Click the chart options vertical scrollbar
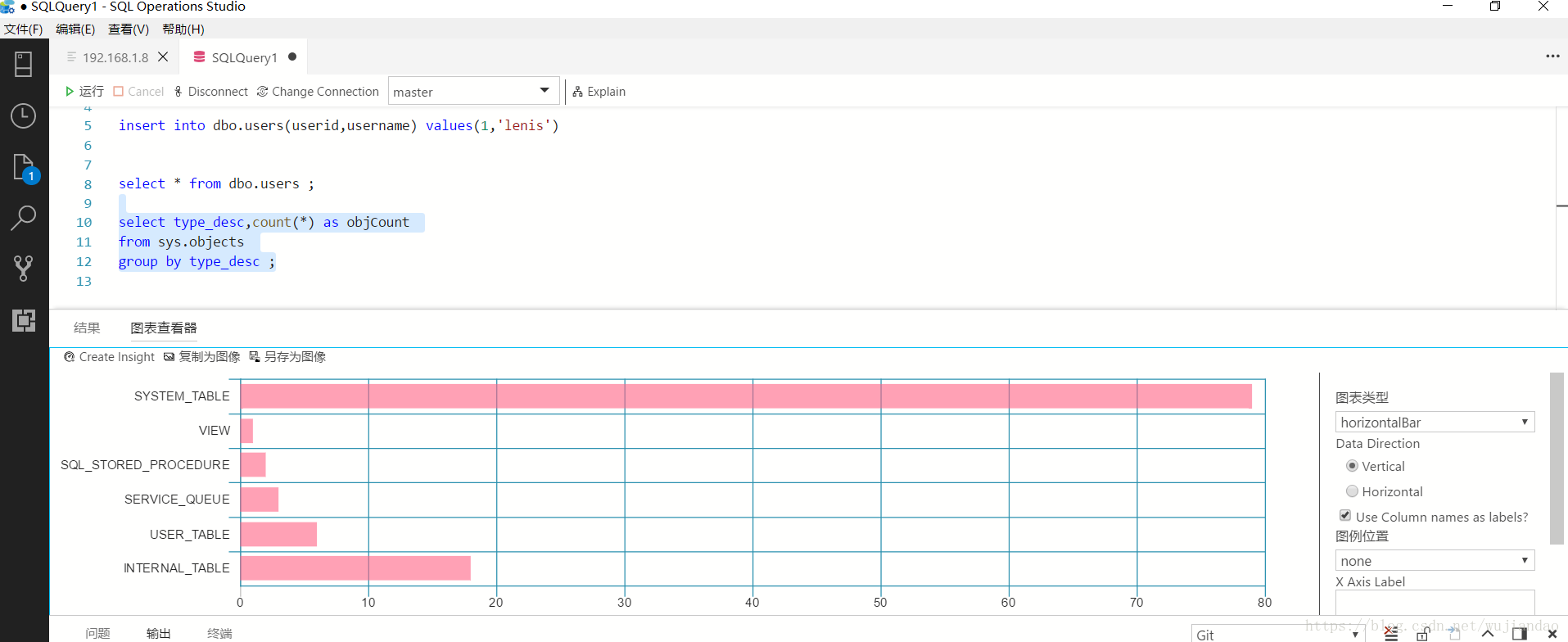Screen dimensions: 1568x642 (x=1557, y=459)
